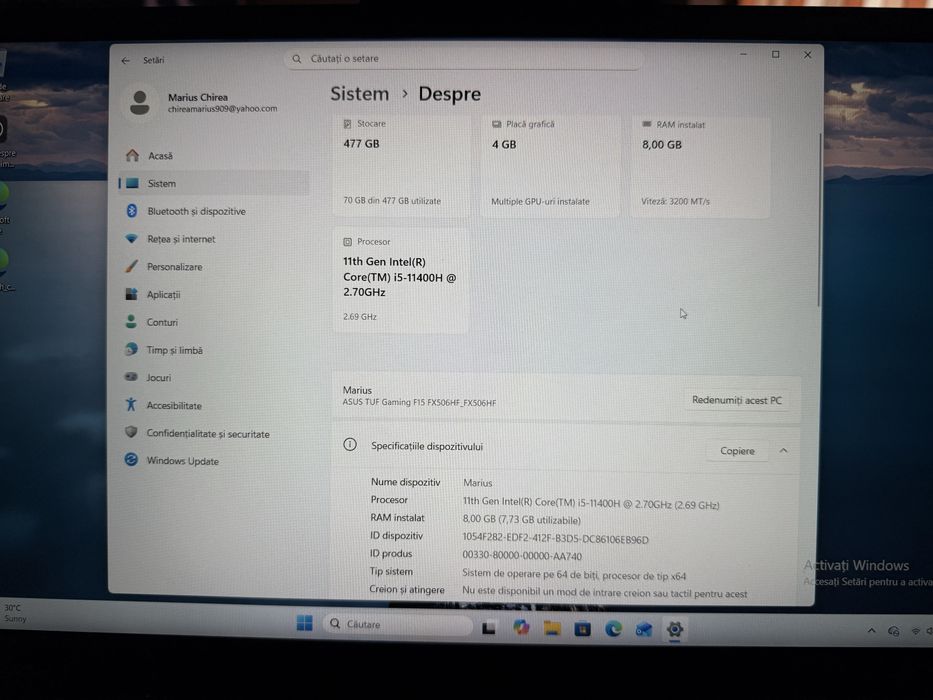Launch Copilot from the taskbar
This screenshot has height=700, width=933.
click(521, 627)
